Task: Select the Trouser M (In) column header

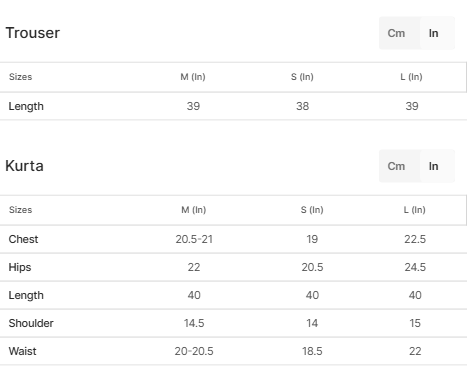Action: (x=193, y=77)
